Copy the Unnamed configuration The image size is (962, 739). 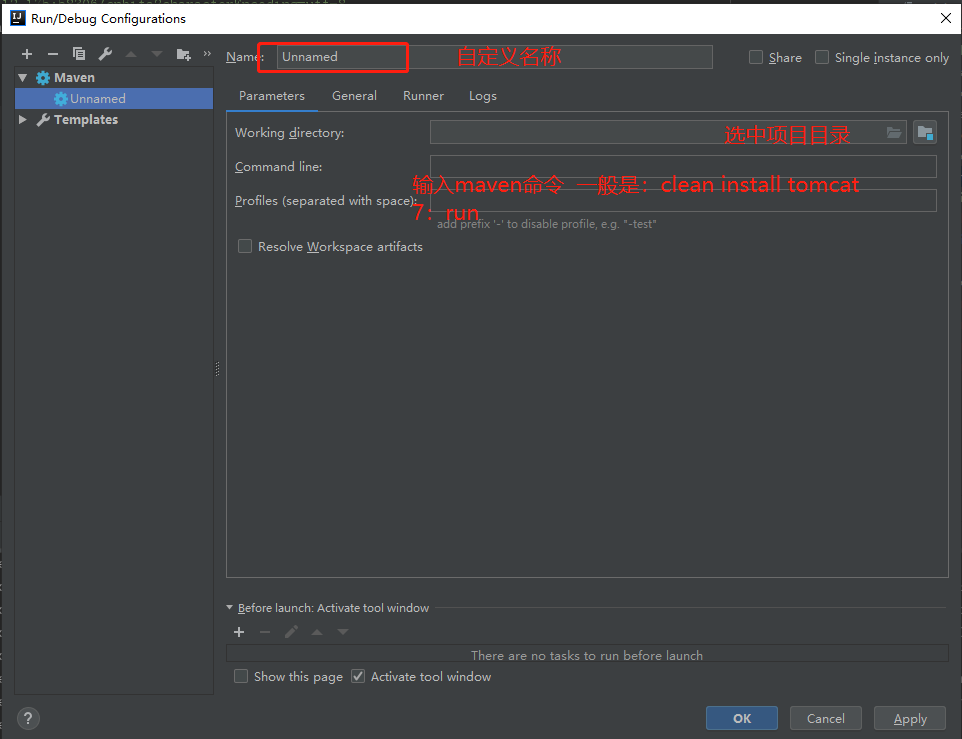[x=79, y=54]
